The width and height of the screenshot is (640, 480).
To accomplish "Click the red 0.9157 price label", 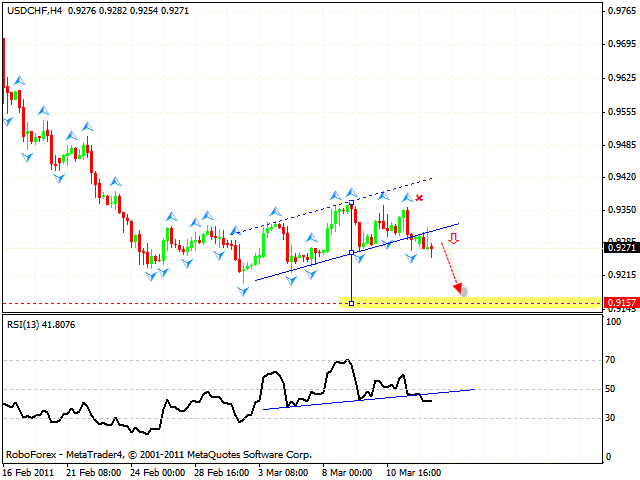I will [619, 302].
